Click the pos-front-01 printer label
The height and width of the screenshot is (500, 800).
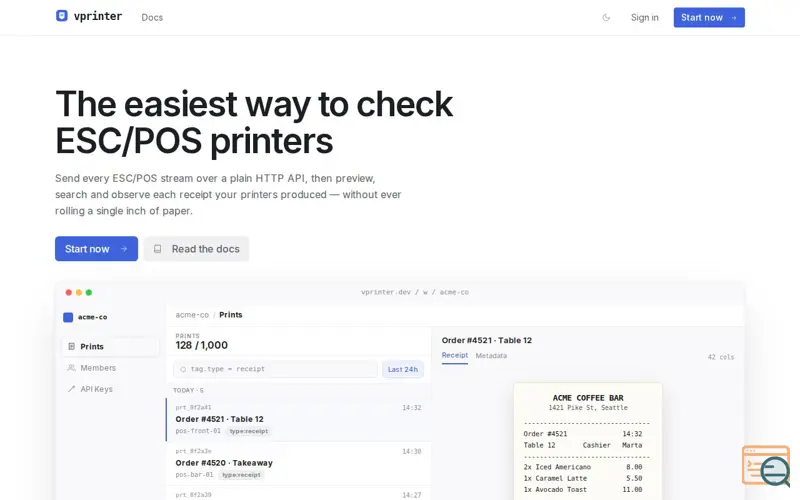(x=198, y=431)
